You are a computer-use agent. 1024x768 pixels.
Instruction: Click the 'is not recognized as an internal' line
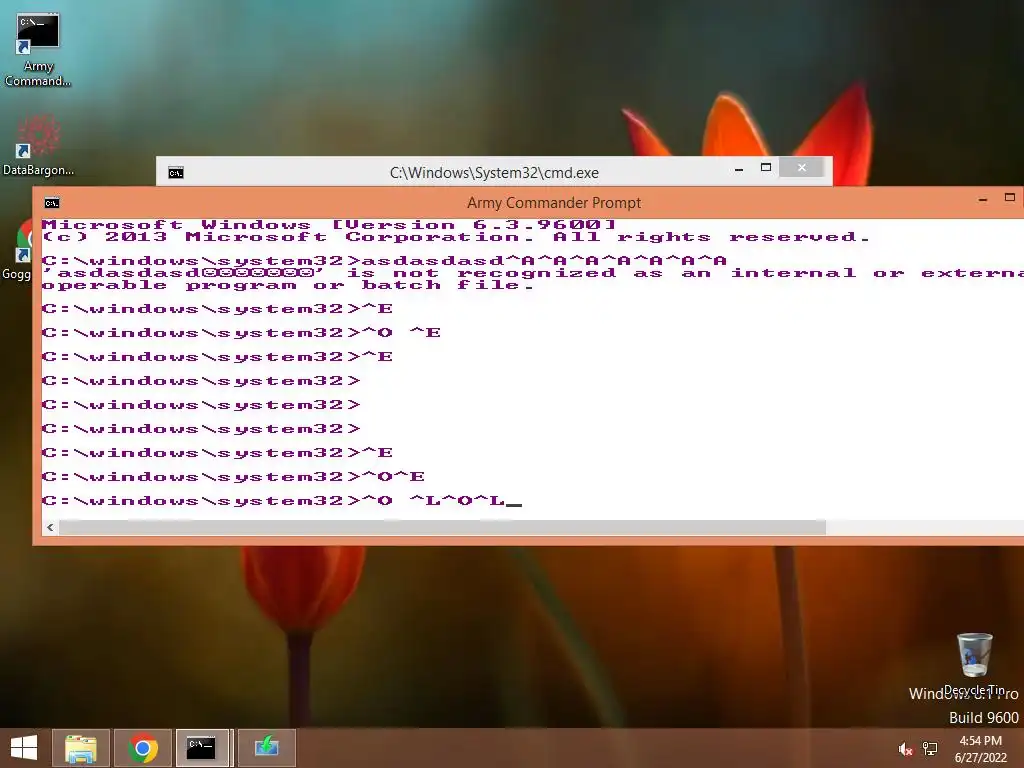click(533, 273)
